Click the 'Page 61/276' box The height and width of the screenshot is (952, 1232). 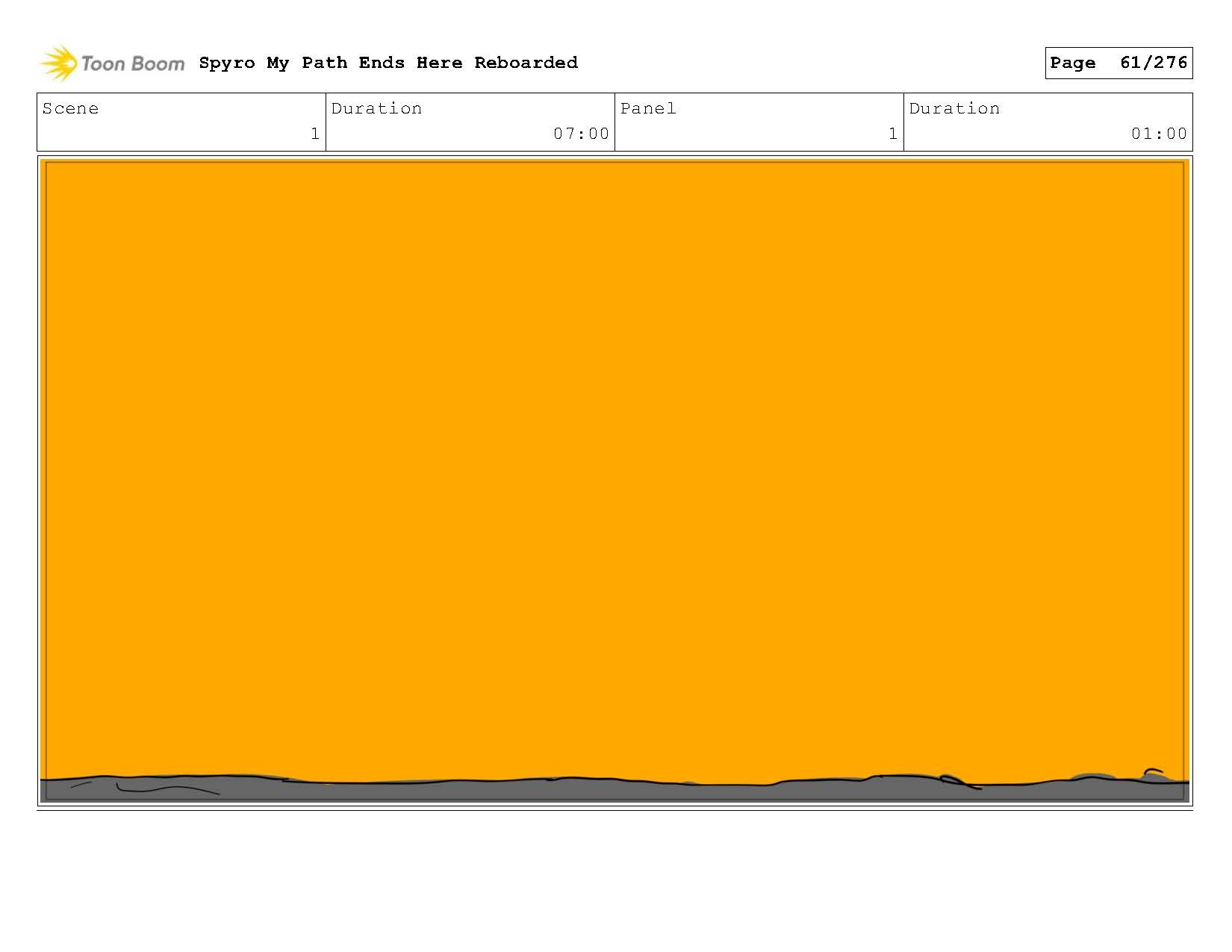[x=1119, y=63]
